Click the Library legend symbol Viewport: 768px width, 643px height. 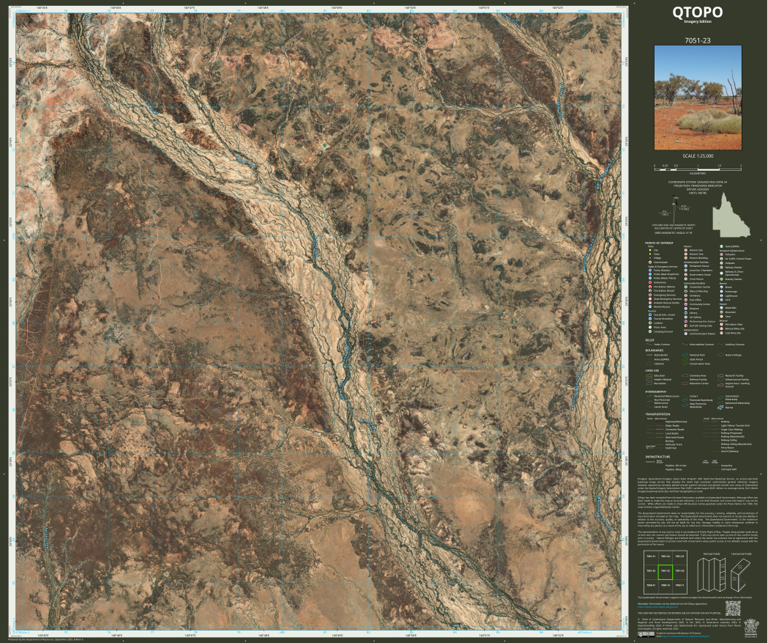686,313
